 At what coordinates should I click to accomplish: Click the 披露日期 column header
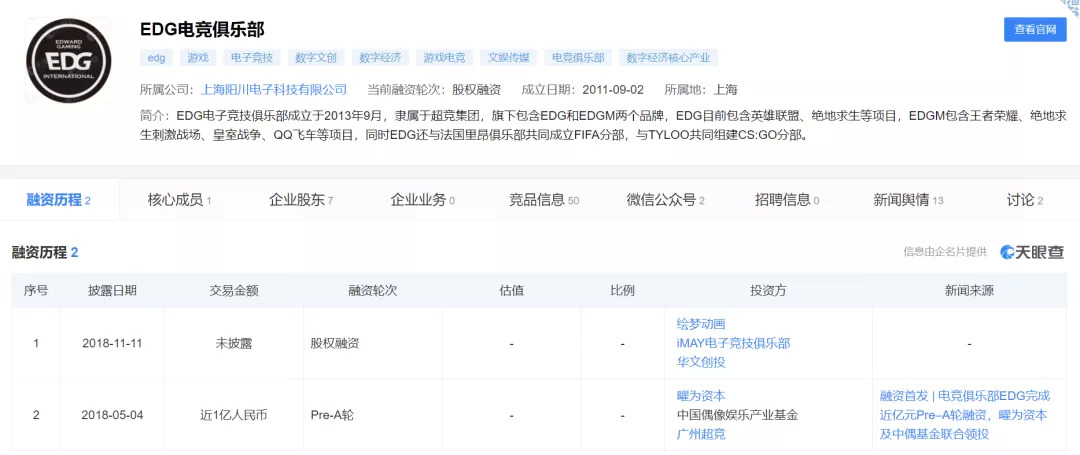112,290
